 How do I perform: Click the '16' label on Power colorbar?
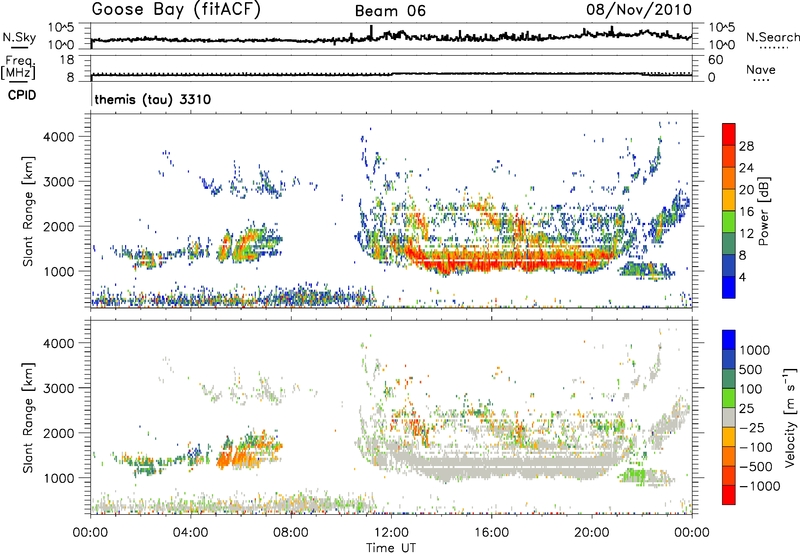(x=746, y=212)
